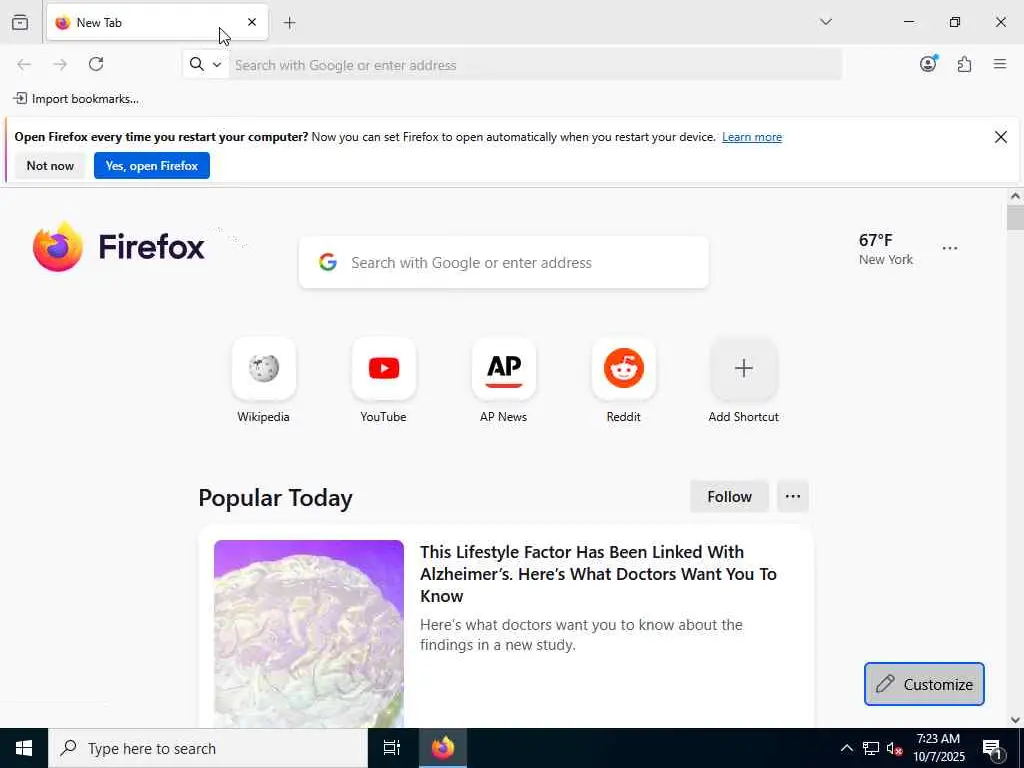Open the Firefox View icon in tab strip
The width and height of the screenshot is (1024, 768).
[20, 22]
